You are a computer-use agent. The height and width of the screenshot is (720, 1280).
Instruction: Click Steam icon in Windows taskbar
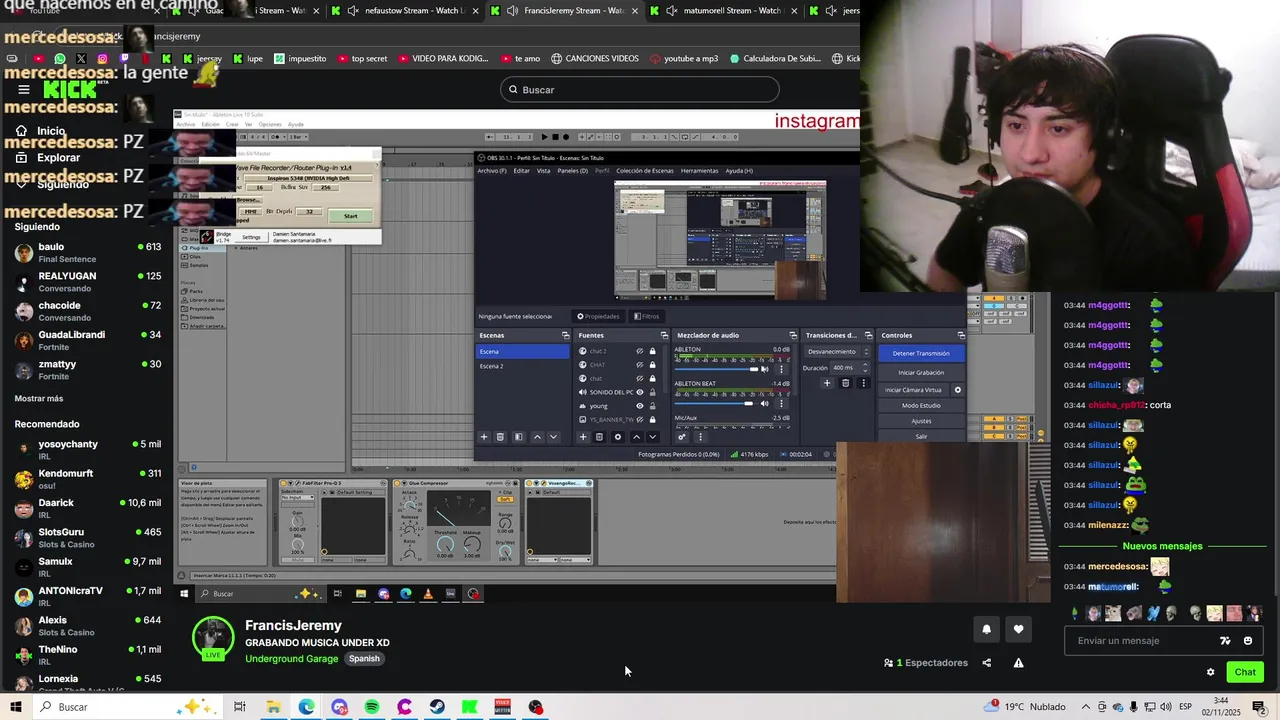pos(437,707)
